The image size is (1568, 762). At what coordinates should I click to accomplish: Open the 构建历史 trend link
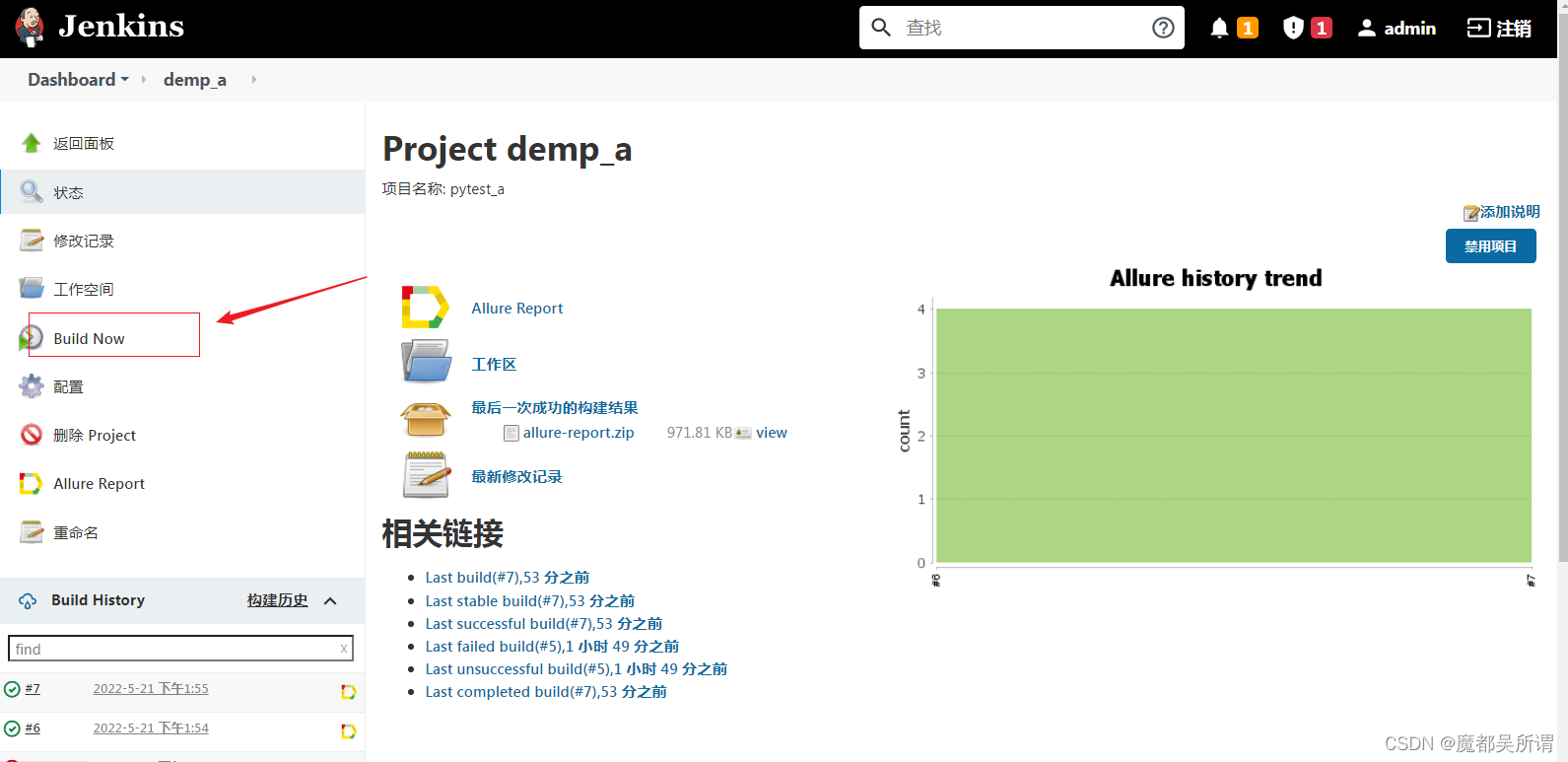[x=277, y=600]
